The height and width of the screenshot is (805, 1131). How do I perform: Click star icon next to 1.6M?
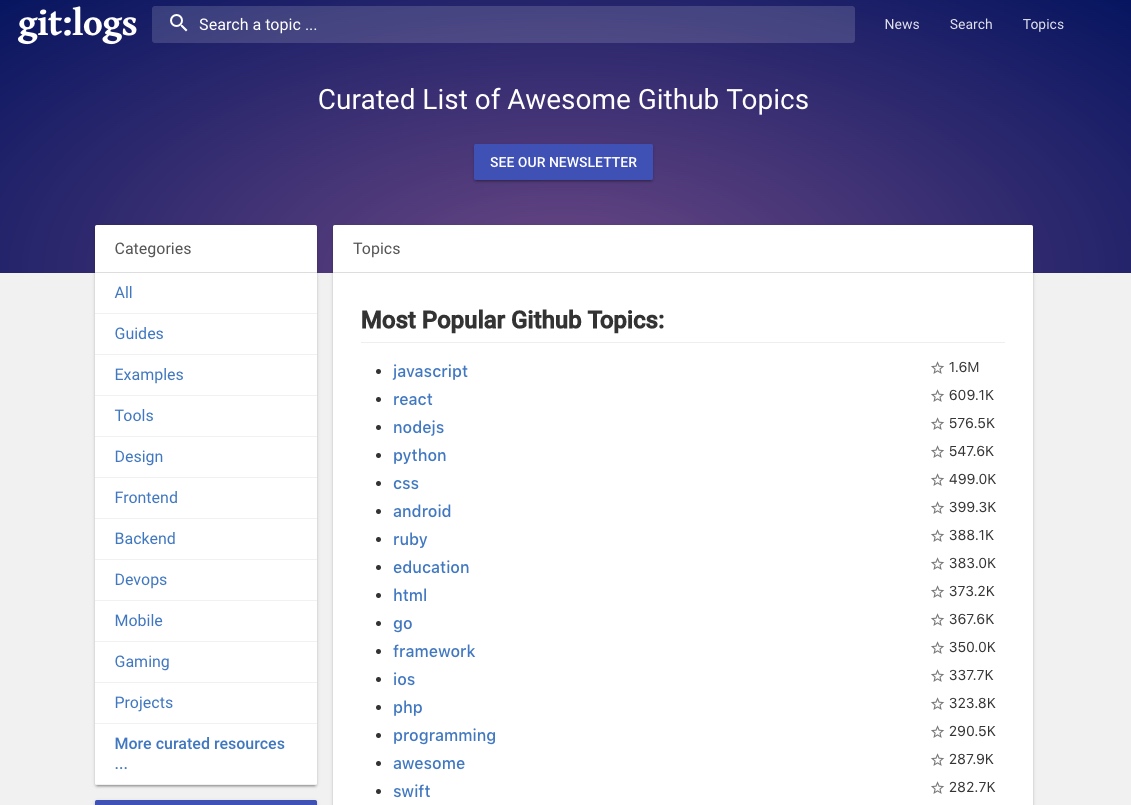click(938, 368)
